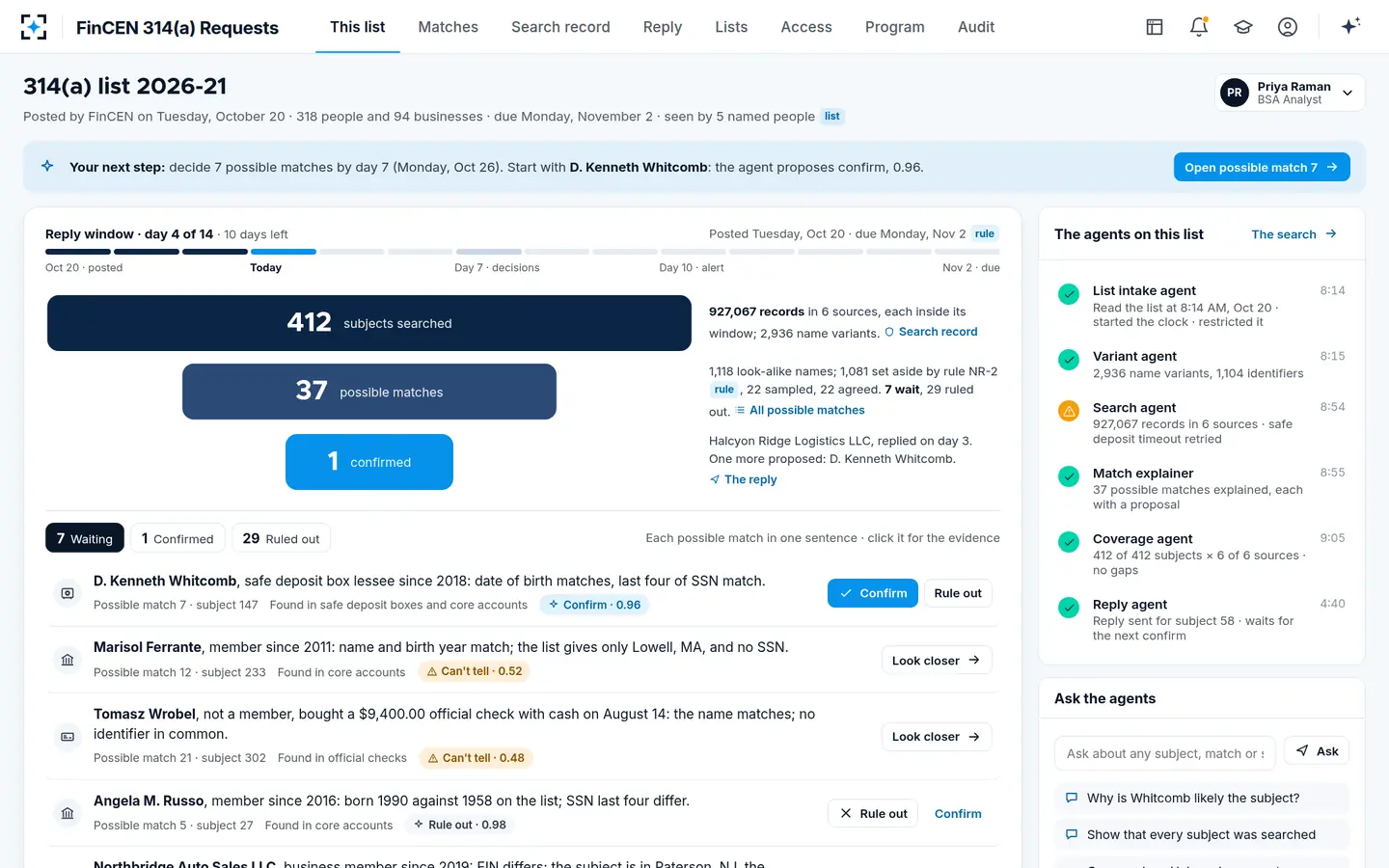Expand the Priya Raman role dropdown
This screenshot has height=868, width=1389.
[1290, 93]
